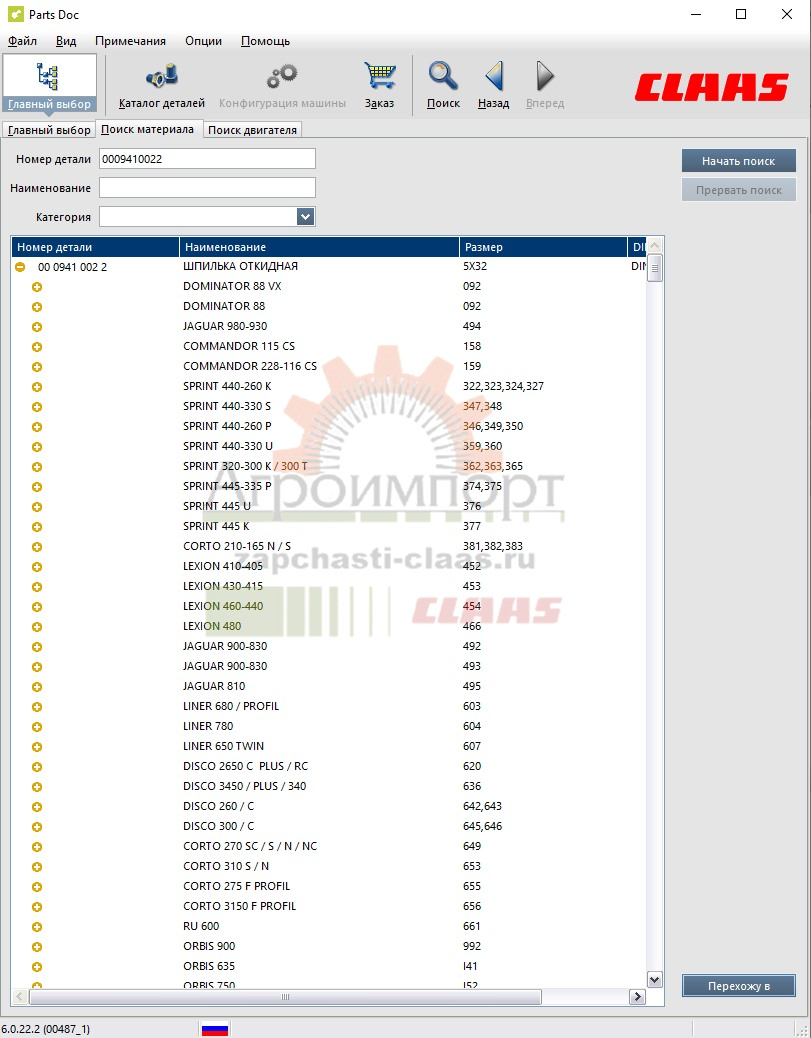The image size is (811, 1038).
Task: Click the horizontal scrollbar left arrow
Action: click(20, 996)
